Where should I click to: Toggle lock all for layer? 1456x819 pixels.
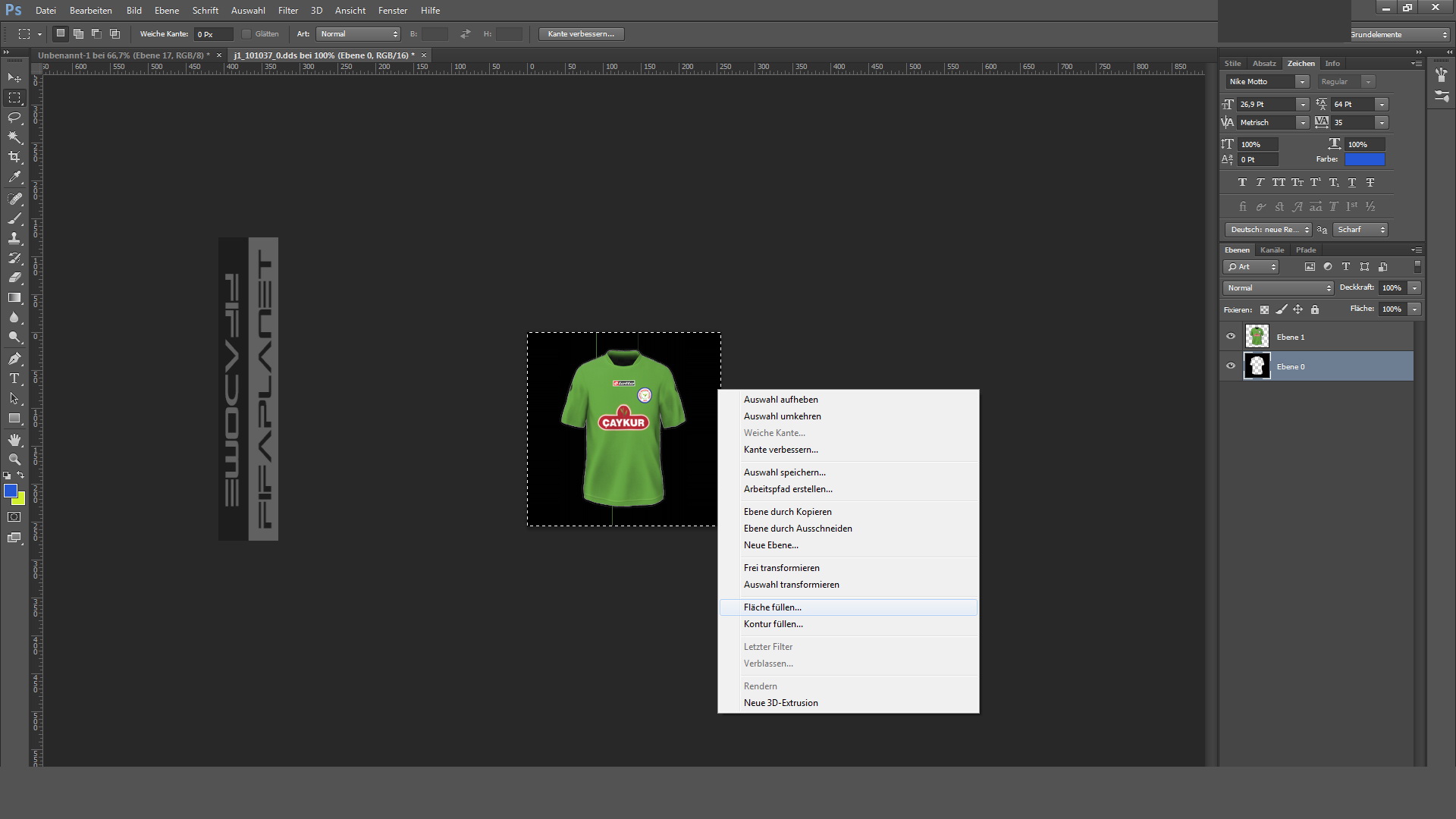click(1315, 309)
